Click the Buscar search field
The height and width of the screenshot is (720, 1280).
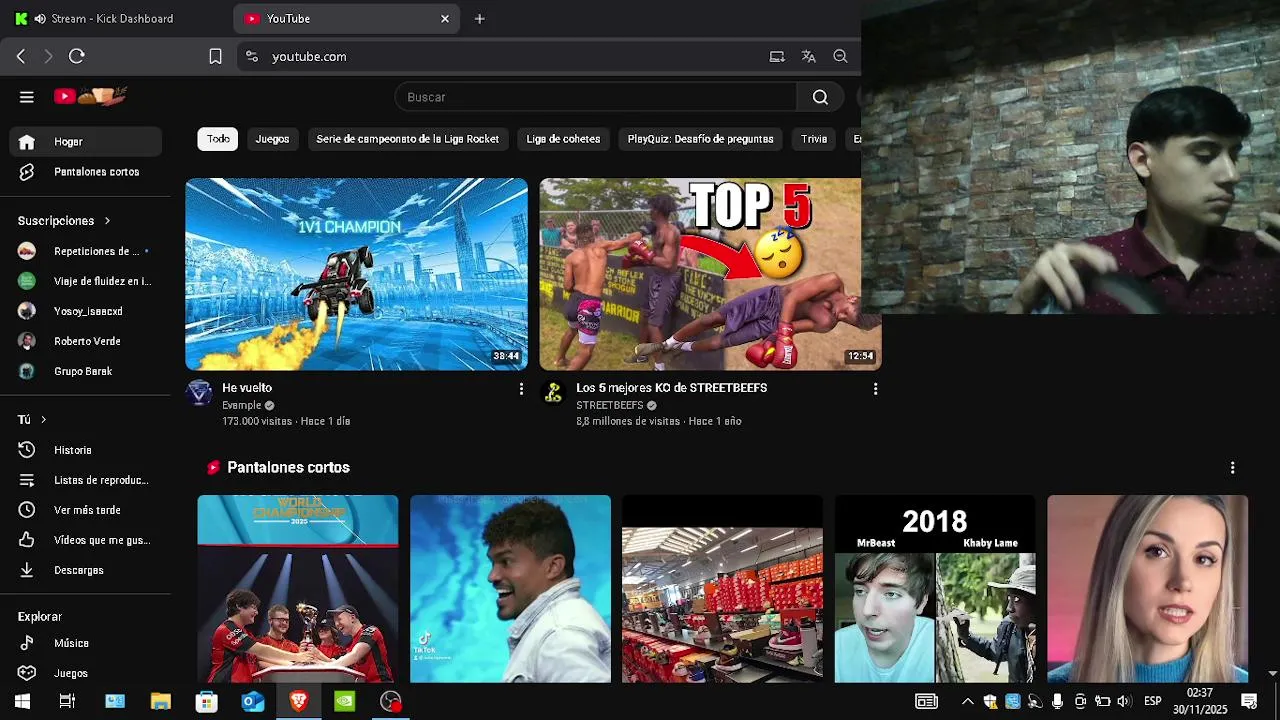[x=596, y=97]
